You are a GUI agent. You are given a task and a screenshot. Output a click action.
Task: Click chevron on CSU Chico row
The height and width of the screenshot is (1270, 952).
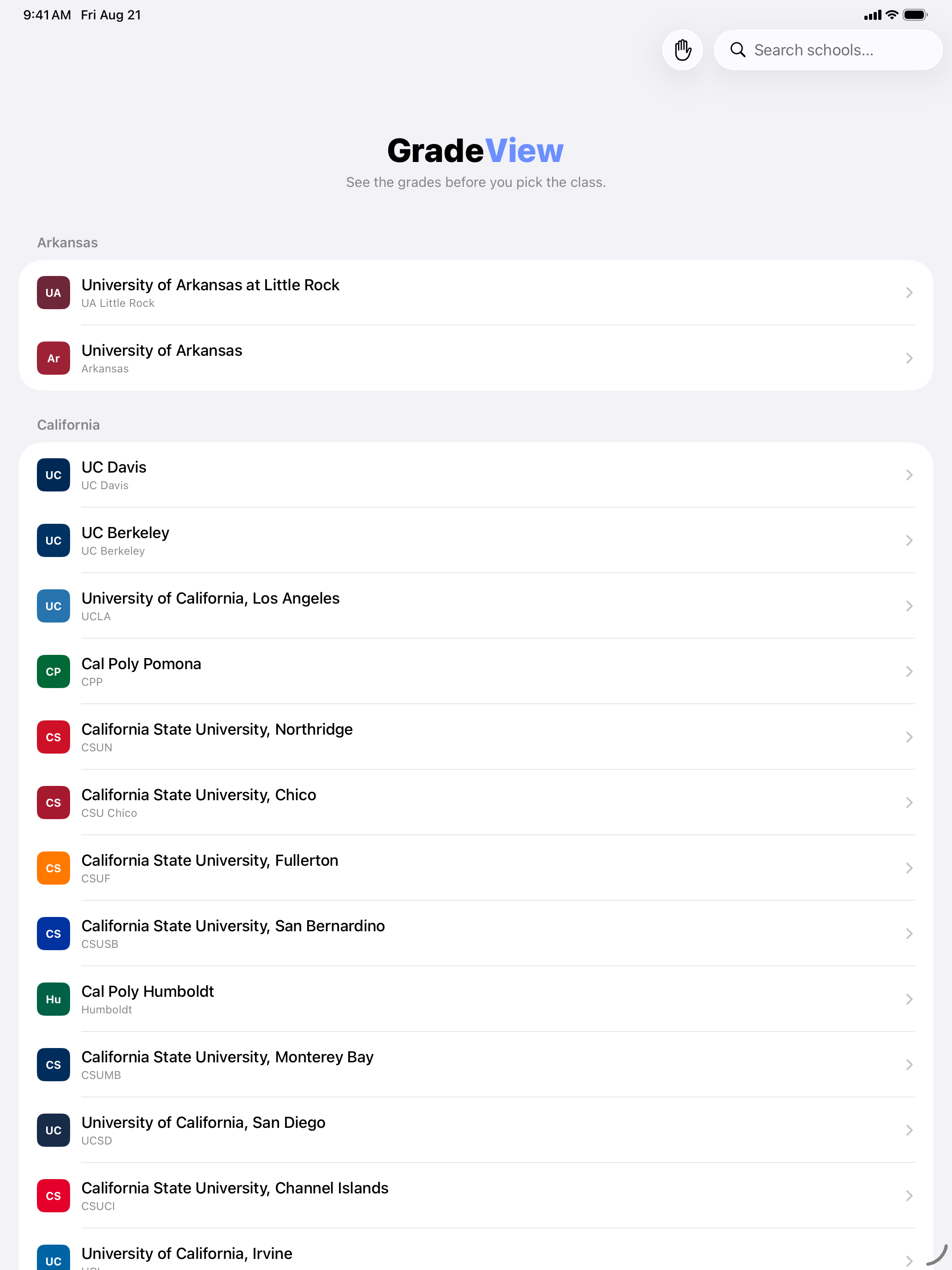point(909,802)
